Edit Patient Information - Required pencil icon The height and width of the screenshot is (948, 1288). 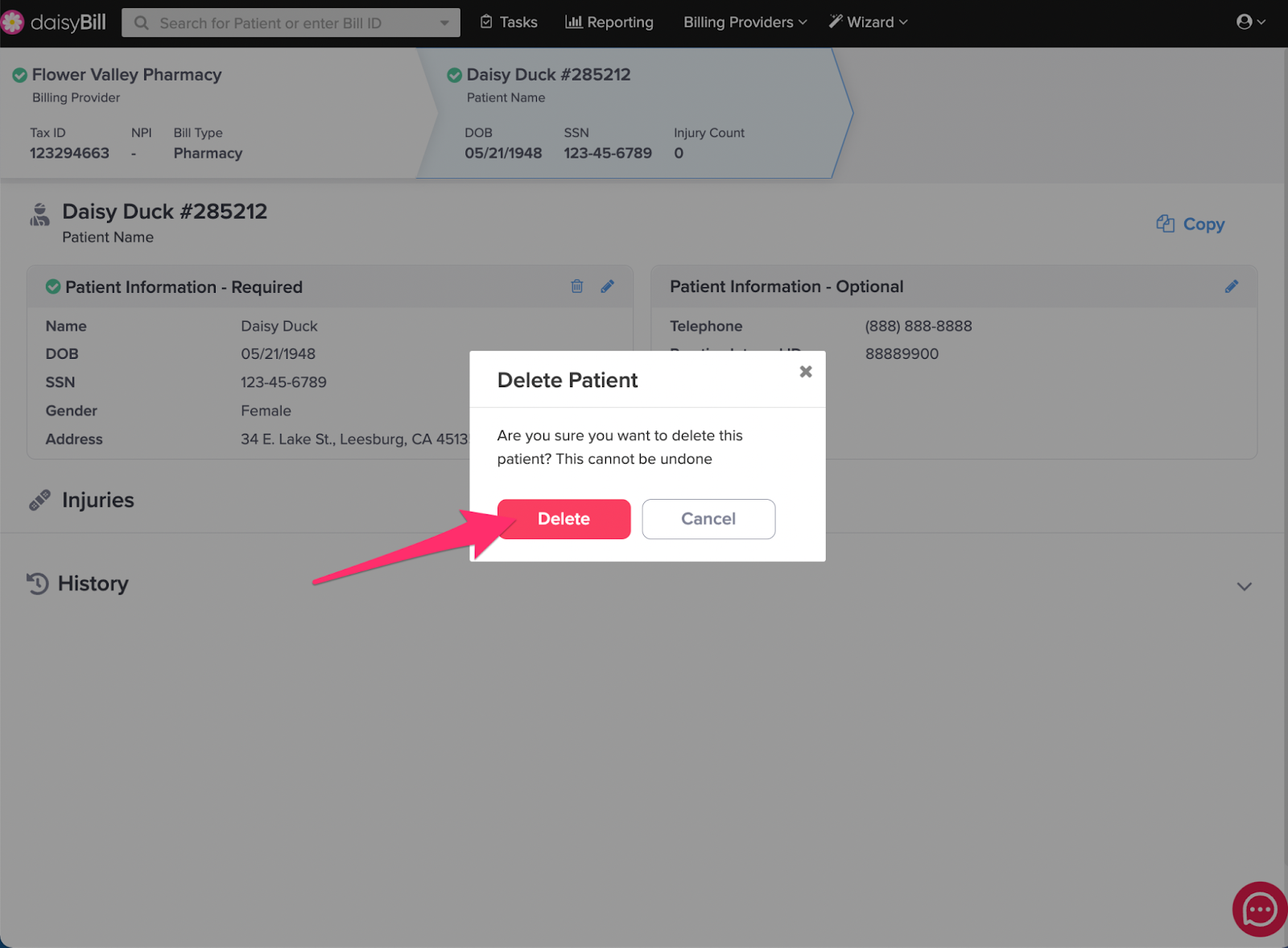pyautogui.click(x=608, y=286)
